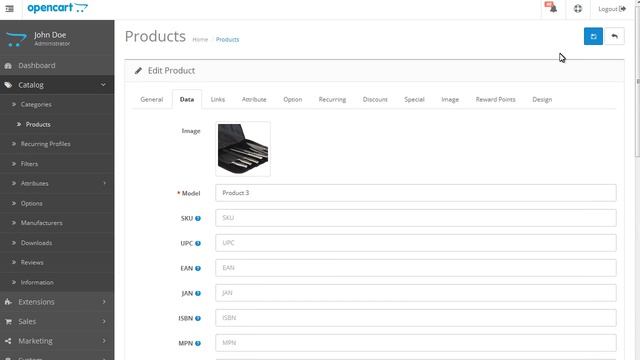Click the ISBN input field
Image resolution: width=640 pixels, height=360 pixels.
pyautogui.click(x=416, y=318)
